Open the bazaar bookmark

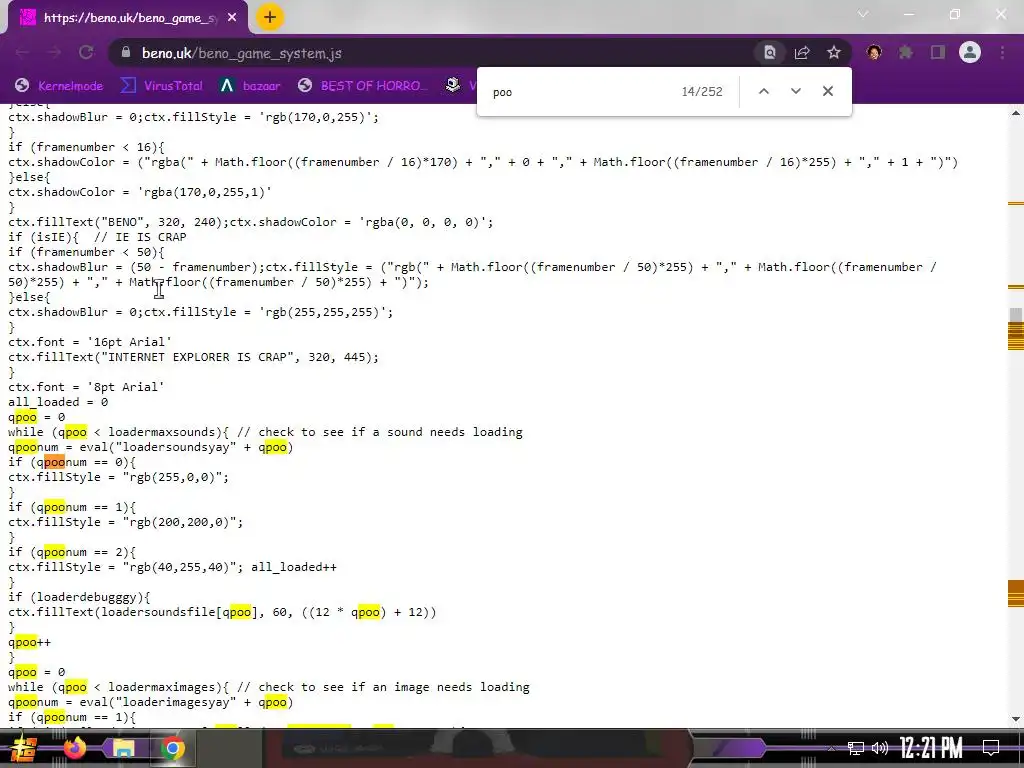click(x=250, y=86)
